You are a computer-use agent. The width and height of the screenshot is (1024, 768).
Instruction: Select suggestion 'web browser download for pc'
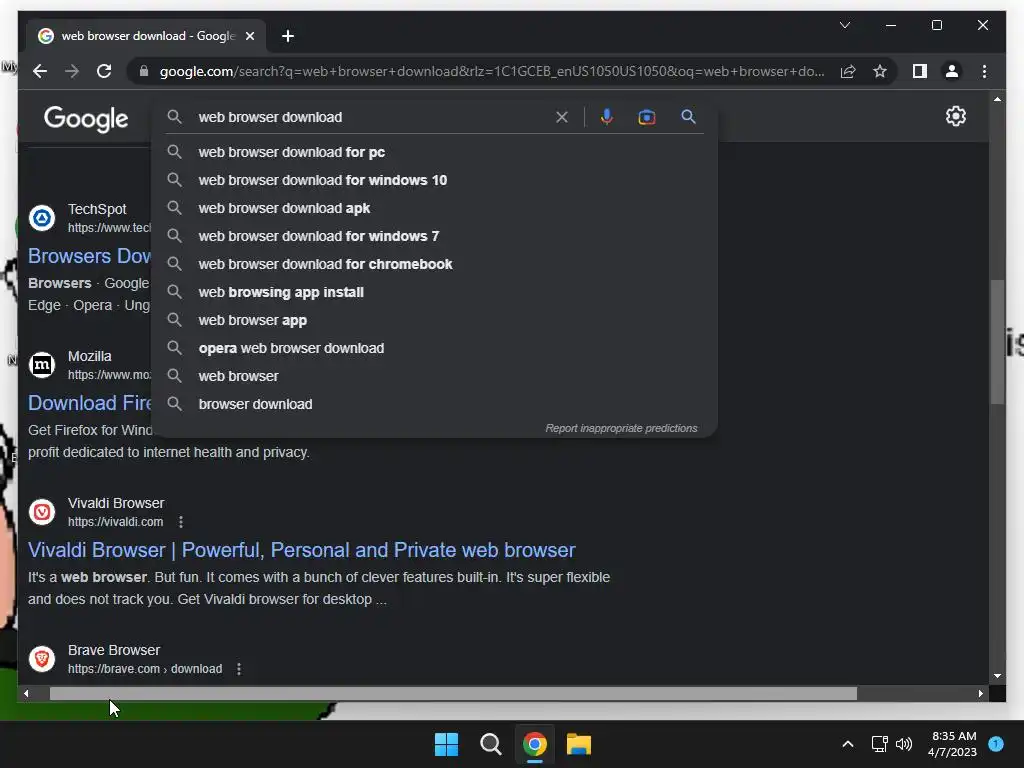pos(434,152)
